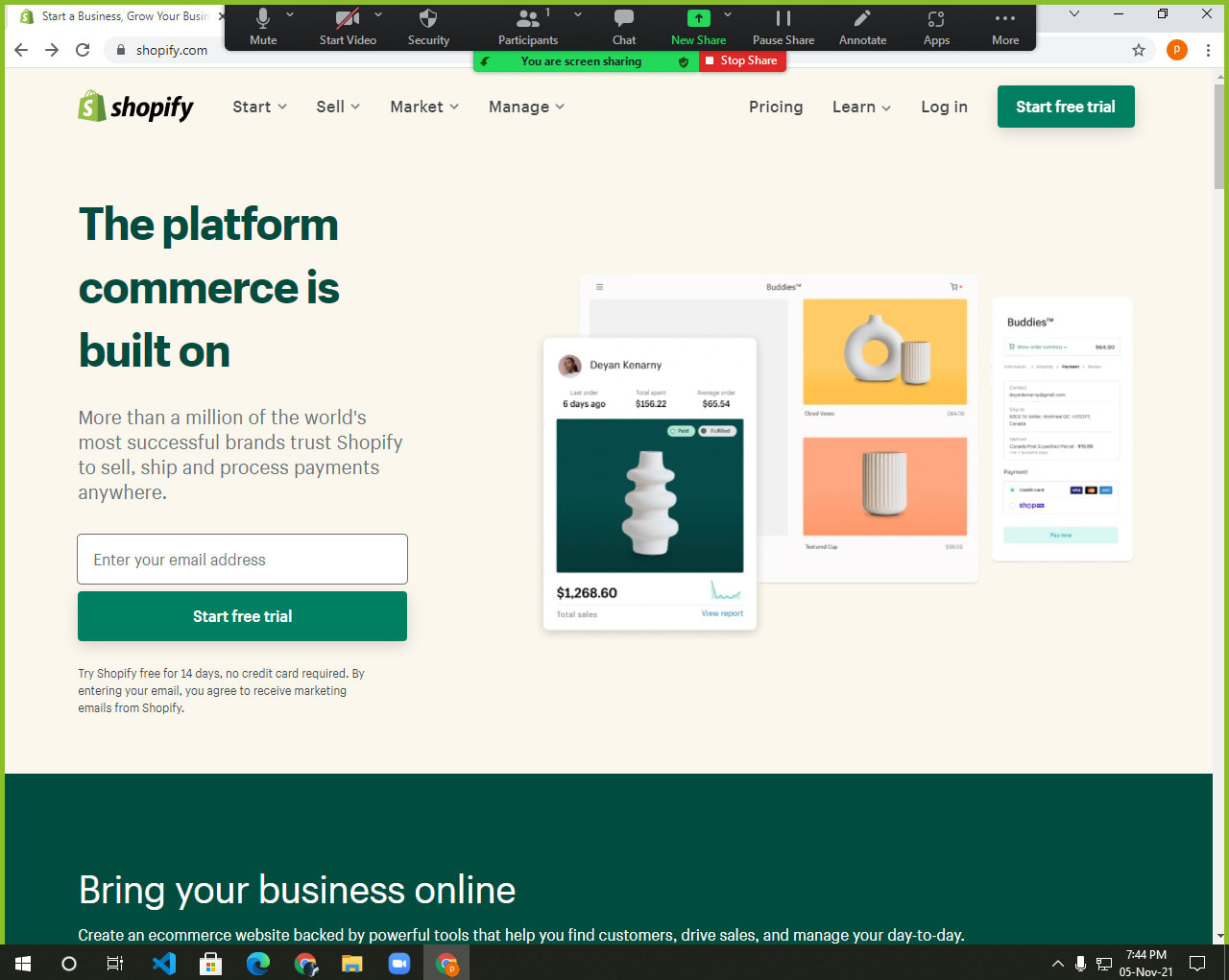Click Start free trial below email field

(x=242, y=616)
